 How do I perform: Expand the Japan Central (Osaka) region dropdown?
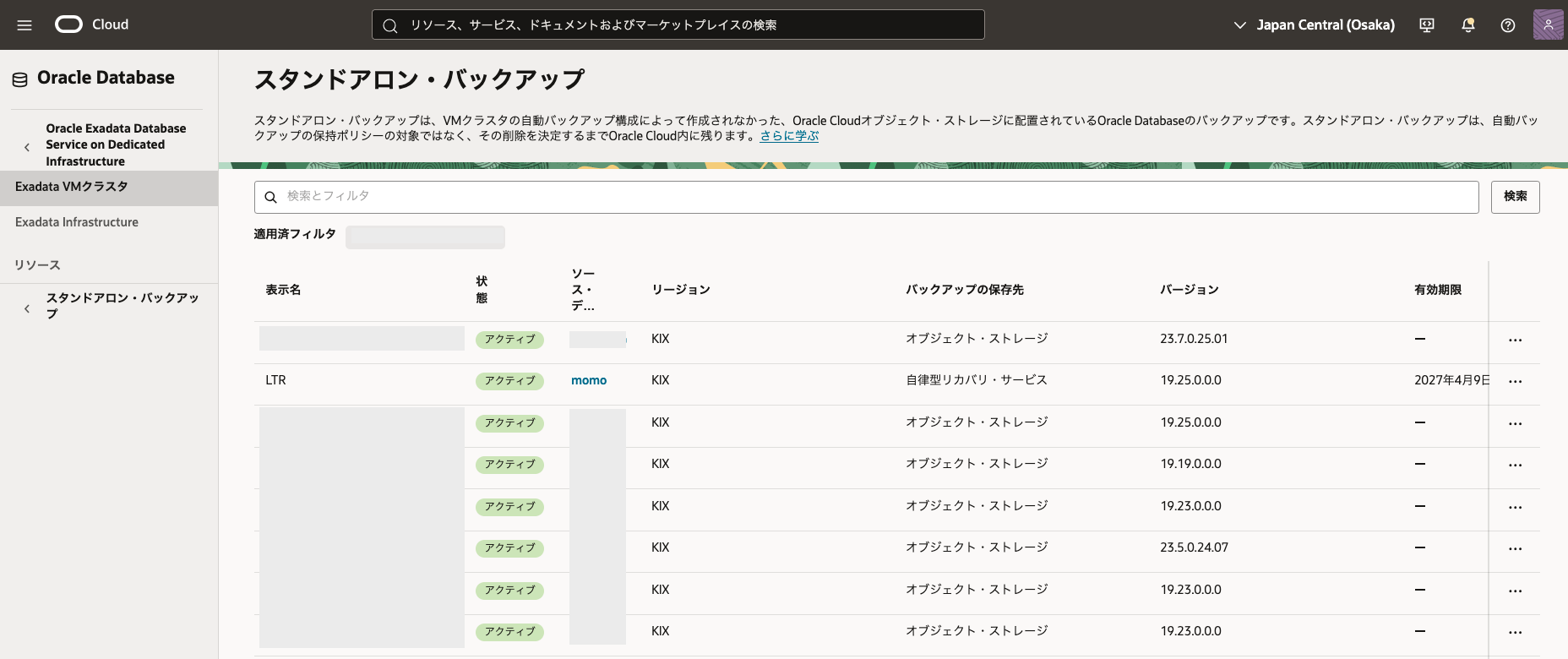pos(1314,25)
